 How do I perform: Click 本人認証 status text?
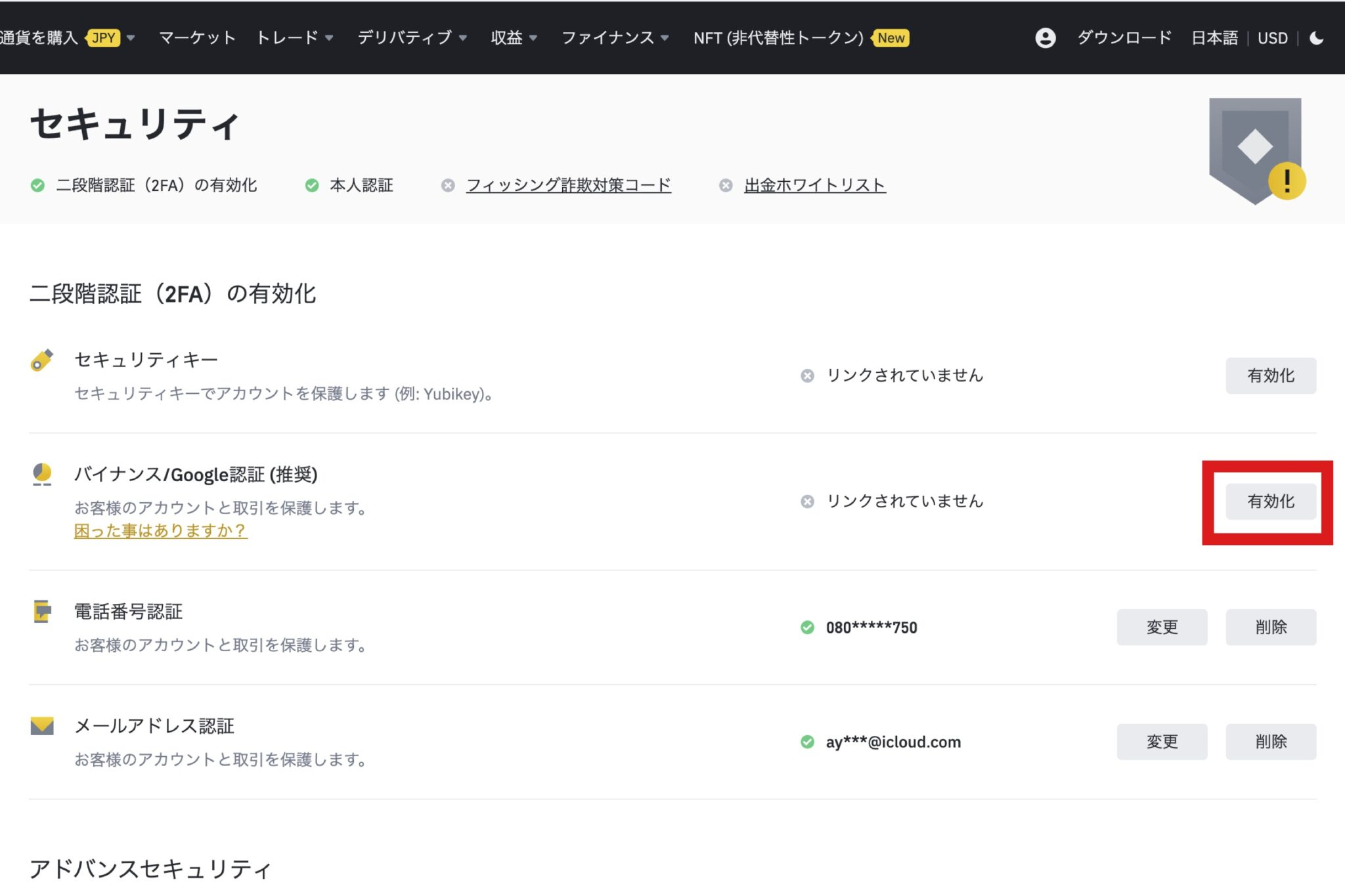click(361, 186)
